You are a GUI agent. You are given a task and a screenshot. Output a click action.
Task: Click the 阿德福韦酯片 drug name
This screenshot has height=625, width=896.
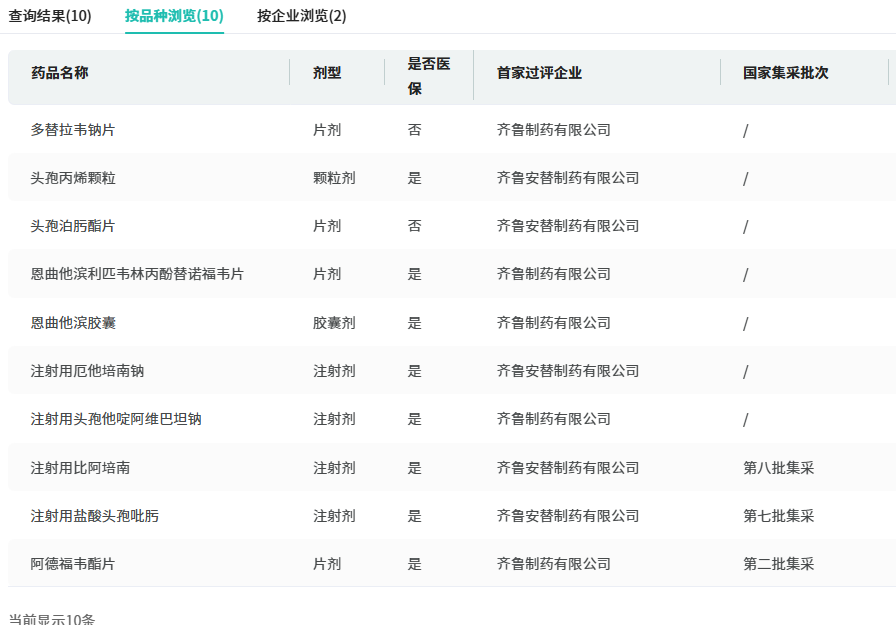tap(73, 564)
